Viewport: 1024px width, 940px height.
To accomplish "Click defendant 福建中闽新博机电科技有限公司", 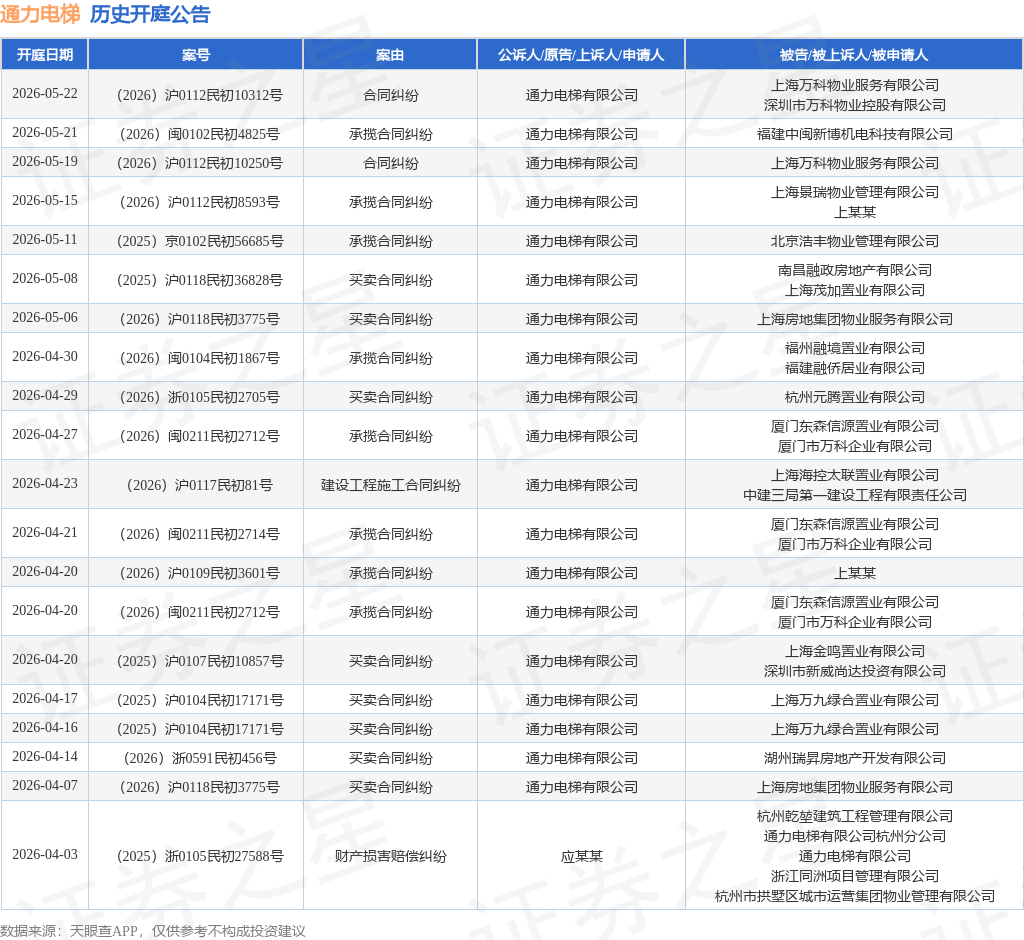I will point(854,135).
